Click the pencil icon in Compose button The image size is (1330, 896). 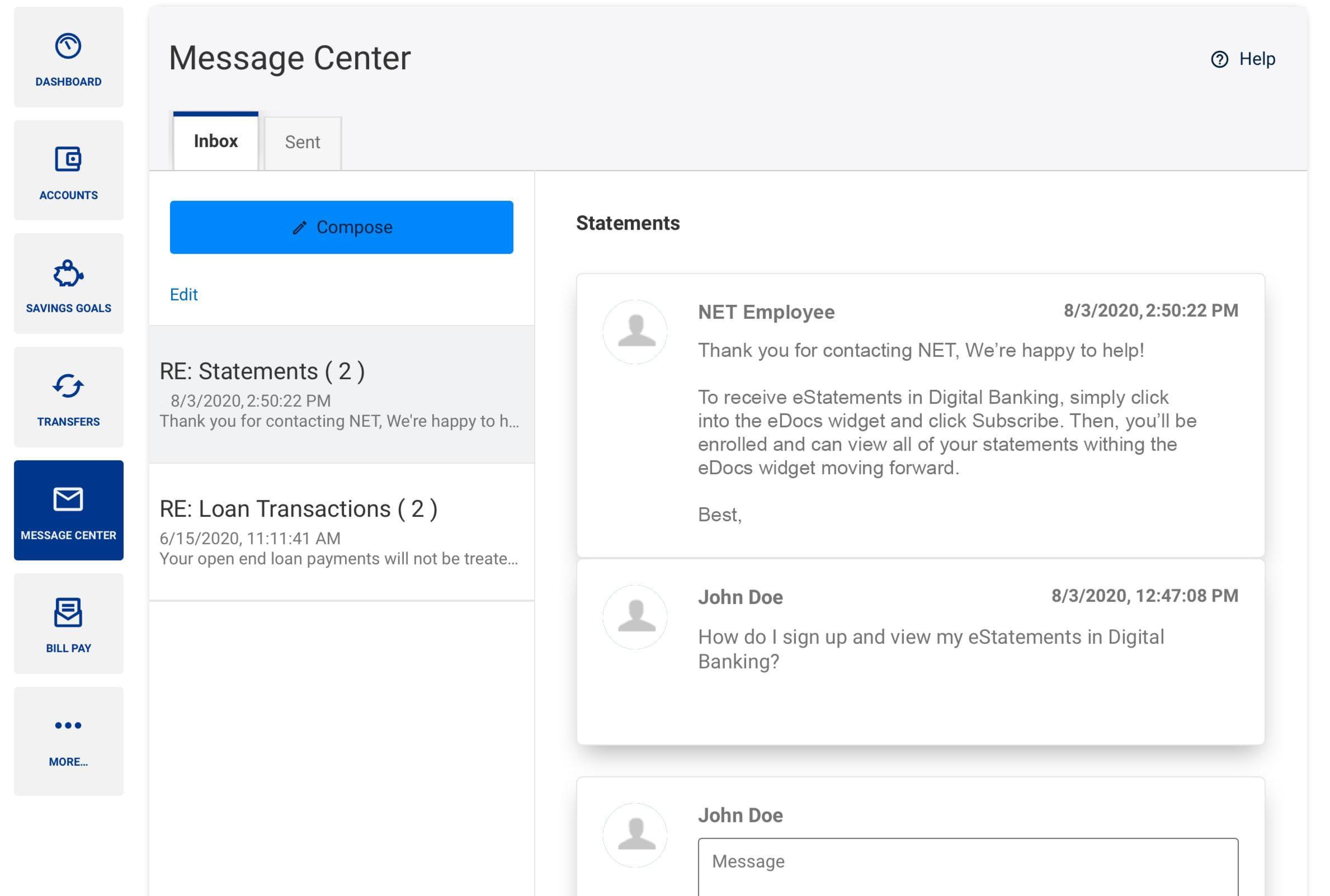[x=299, y=228]
